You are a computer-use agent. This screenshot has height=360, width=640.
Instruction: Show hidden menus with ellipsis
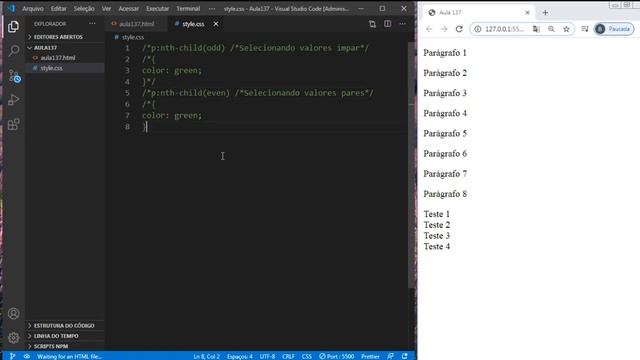[212, 8]
